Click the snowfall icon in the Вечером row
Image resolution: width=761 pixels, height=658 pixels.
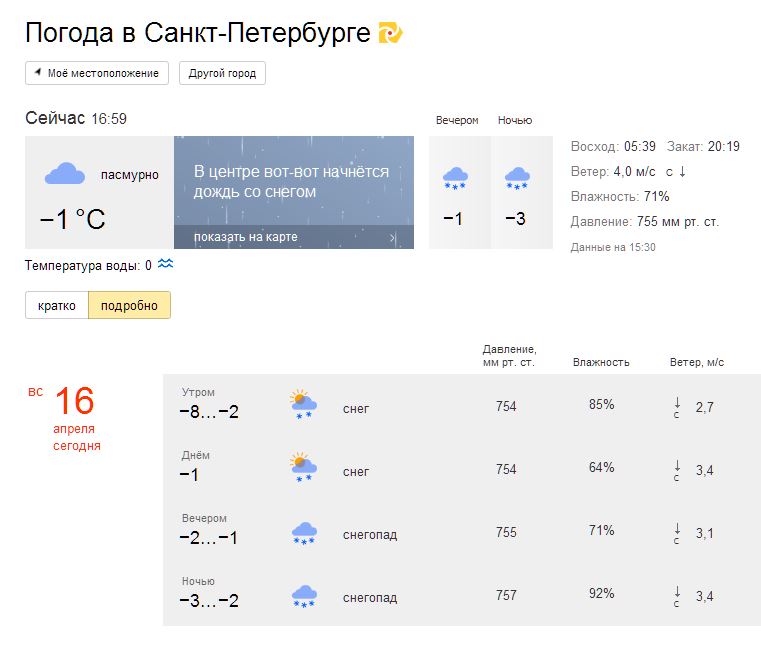304,533
